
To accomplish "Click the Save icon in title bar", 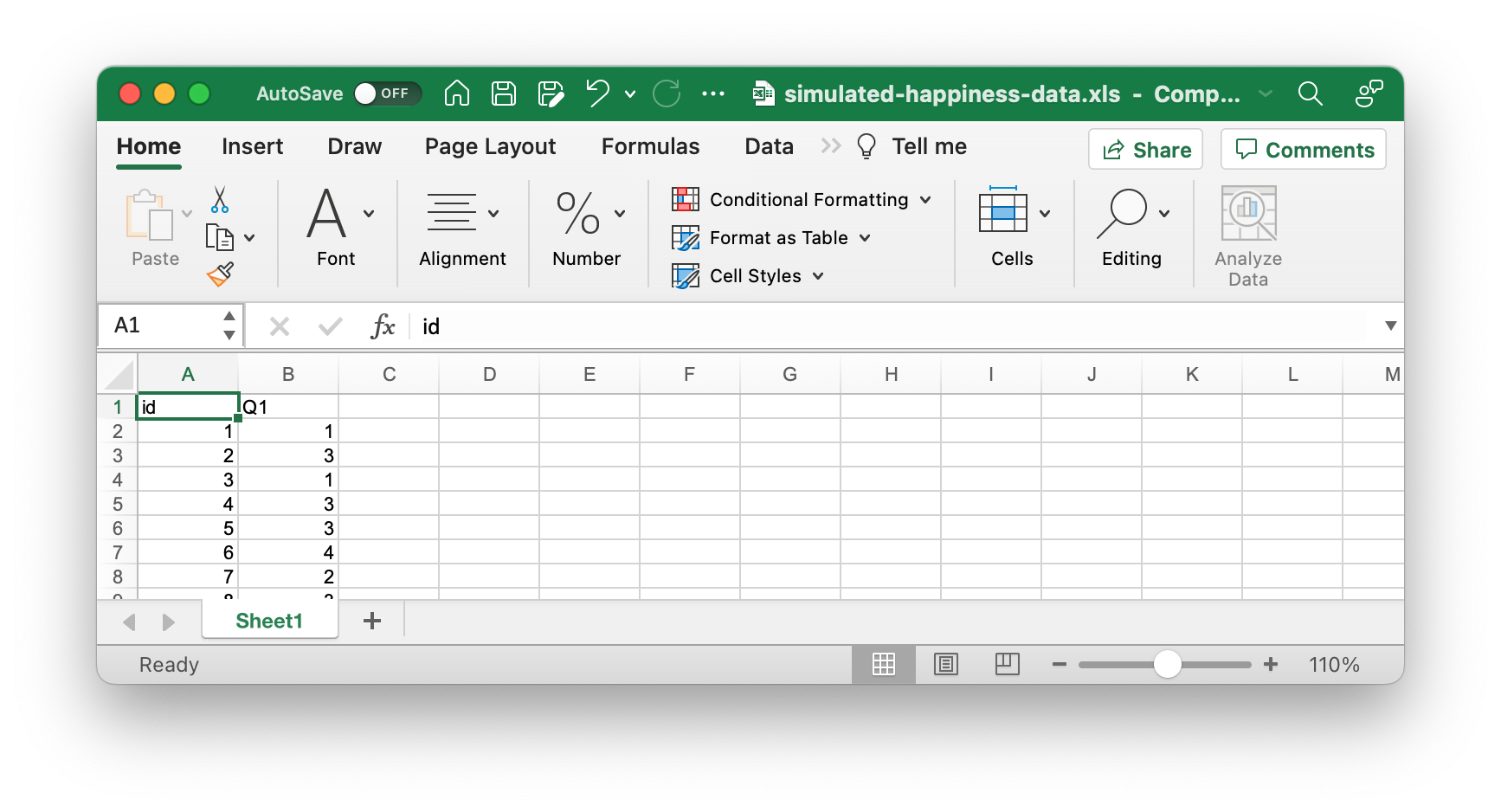I will point(504,93).
